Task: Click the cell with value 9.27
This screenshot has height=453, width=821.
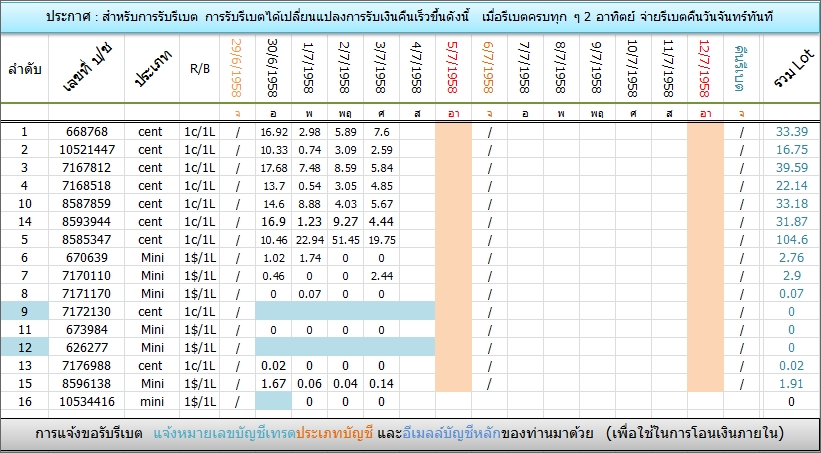Action: 346,222
